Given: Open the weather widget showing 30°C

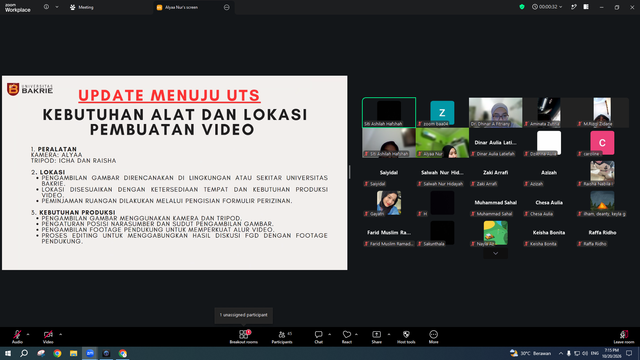Looking at the screenshot, I should click(x=530, y=353).
